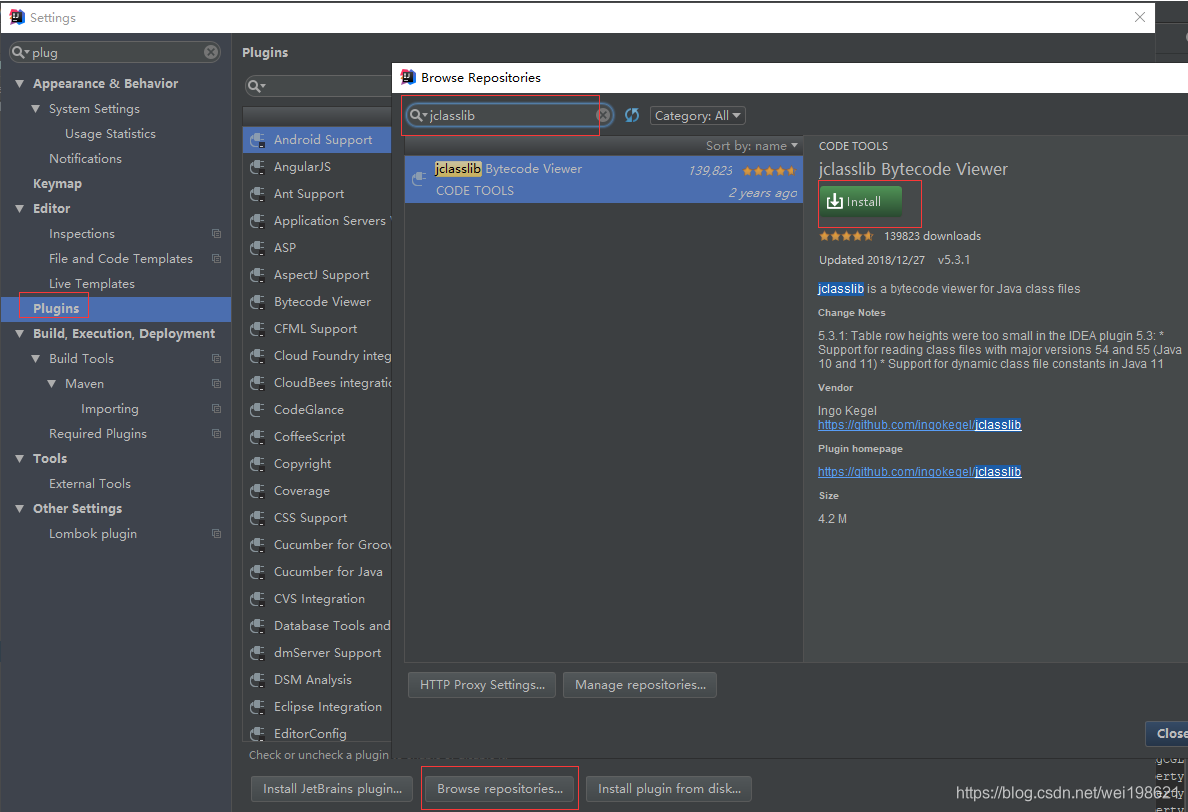Viewport: 1188px width, 812px height.
Task: Install the jclasslib Bytecode Viewer plugin
Action: pyautogui.click(x=860, y=201)
